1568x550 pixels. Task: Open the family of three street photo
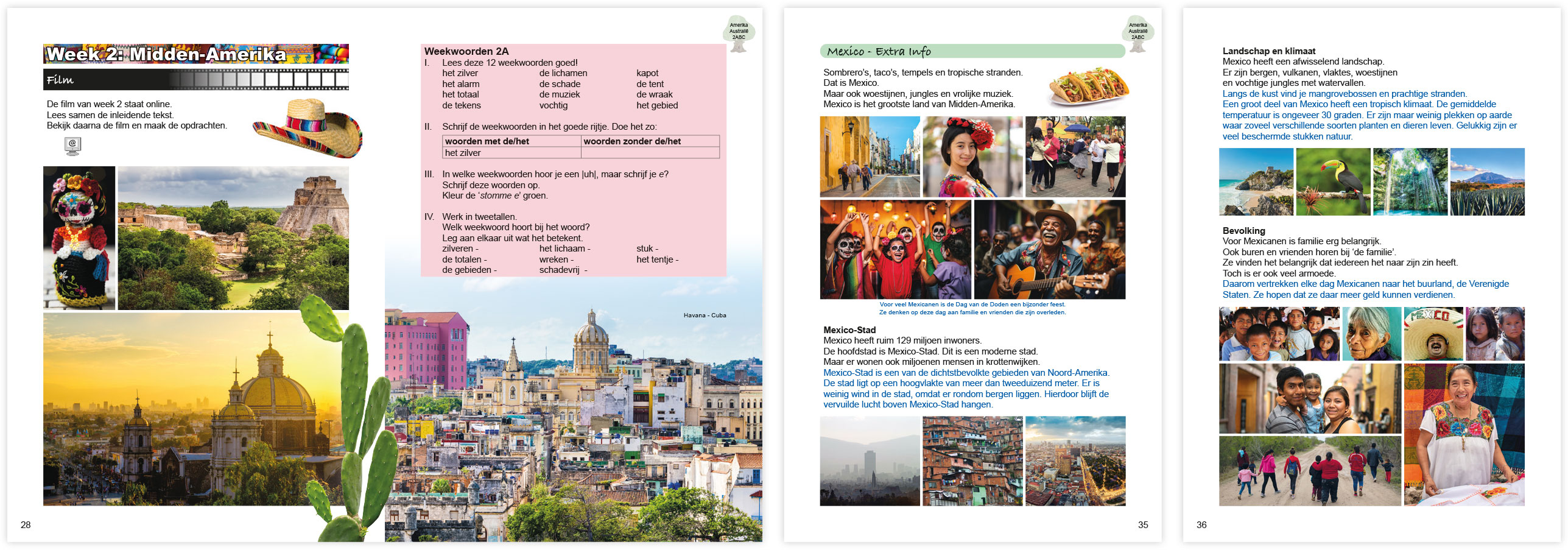click(x=1310, y=398)
